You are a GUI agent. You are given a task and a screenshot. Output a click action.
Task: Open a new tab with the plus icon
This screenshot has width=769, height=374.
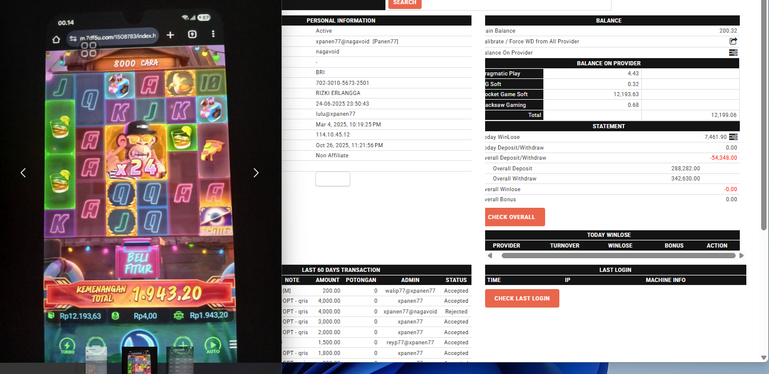pos(170,35)
